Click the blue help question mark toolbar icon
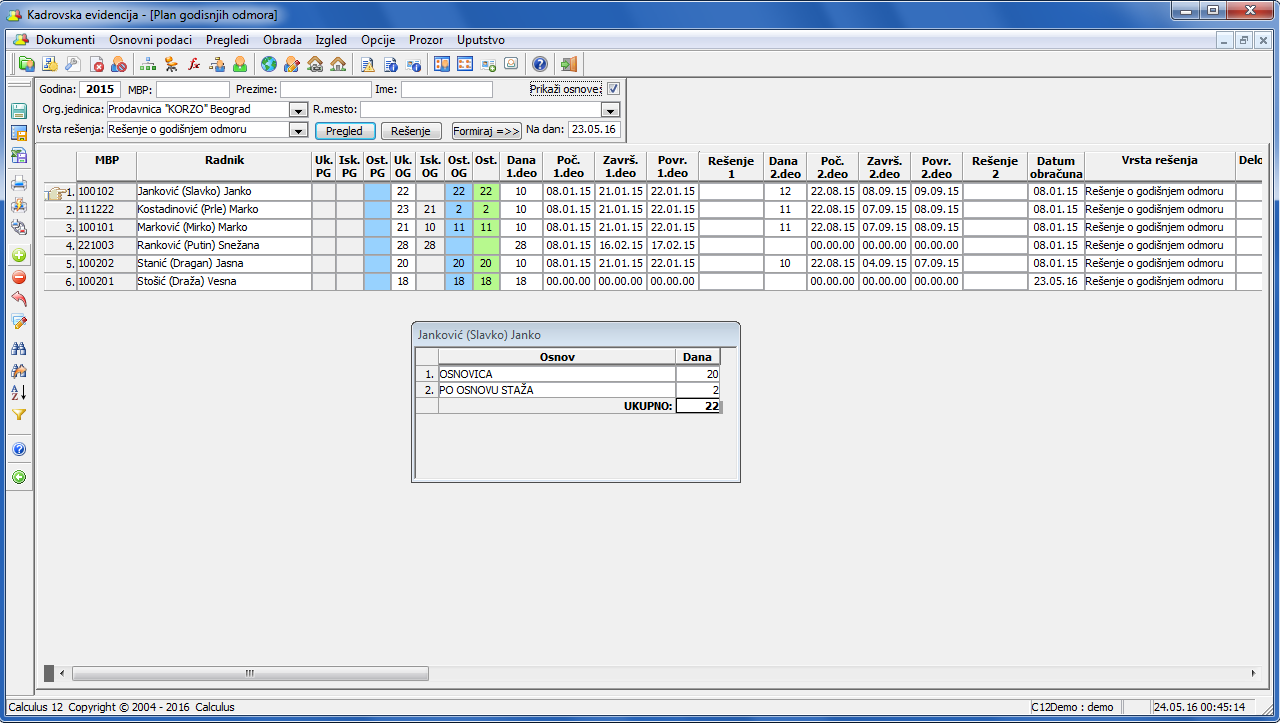 539,65
